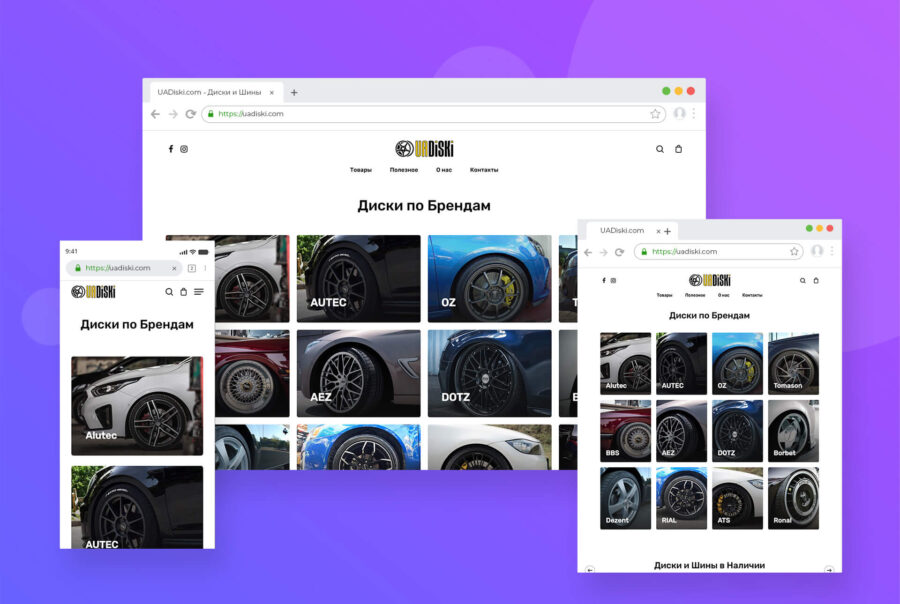The height and width of the screenshot is (604, 900).
Task: Click the Instagram icon in the site header
Action: 184,148
